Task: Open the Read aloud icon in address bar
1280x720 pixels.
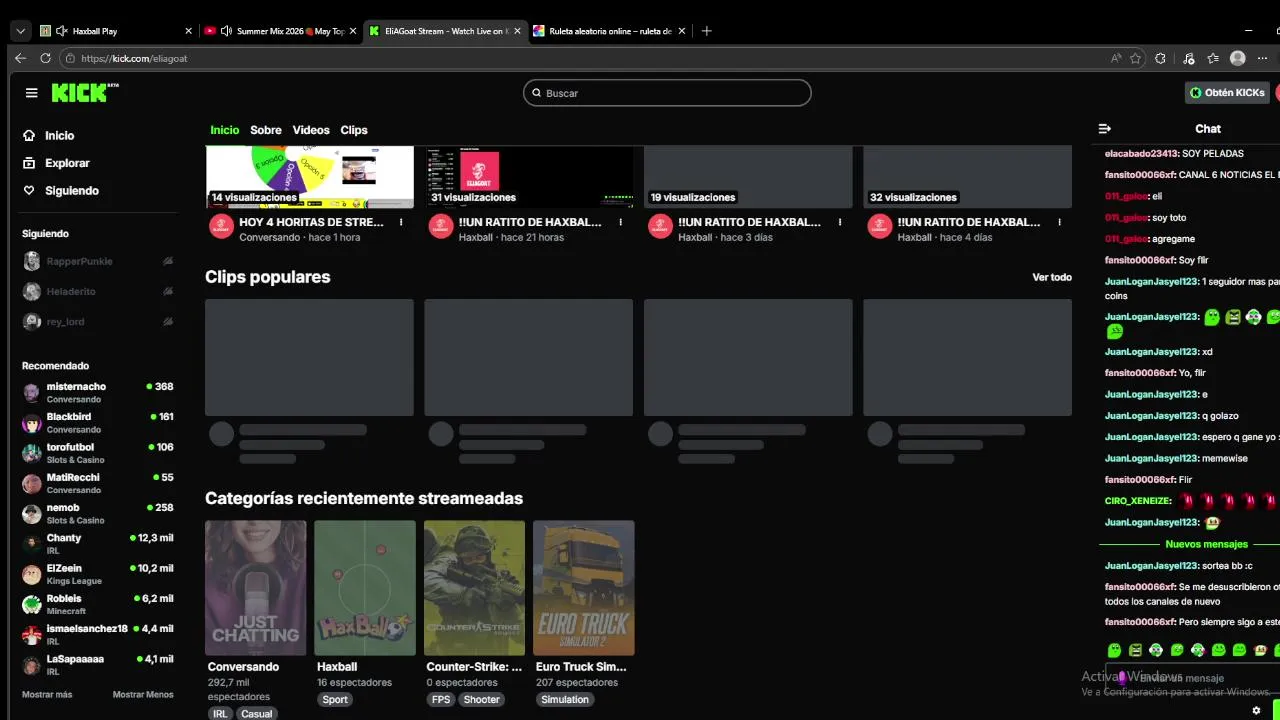Action: (1116, 58)
